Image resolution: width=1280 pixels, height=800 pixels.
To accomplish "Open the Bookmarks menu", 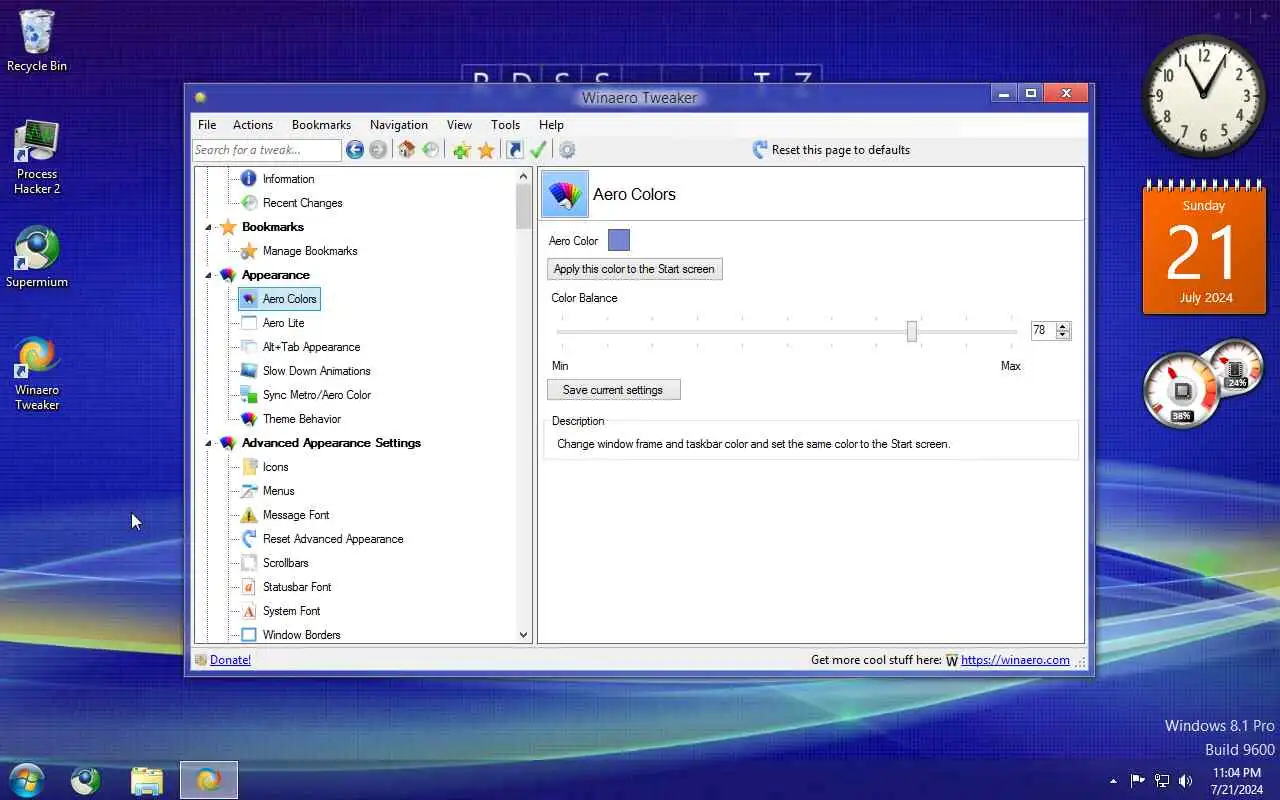I will click(321, 125).
